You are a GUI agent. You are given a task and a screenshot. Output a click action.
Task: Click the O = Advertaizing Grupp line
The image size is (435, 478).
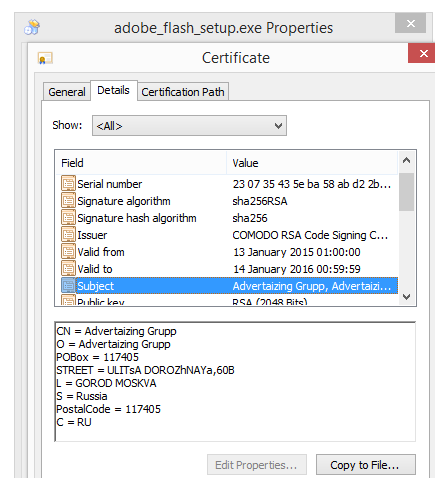(x=113, y=344)
